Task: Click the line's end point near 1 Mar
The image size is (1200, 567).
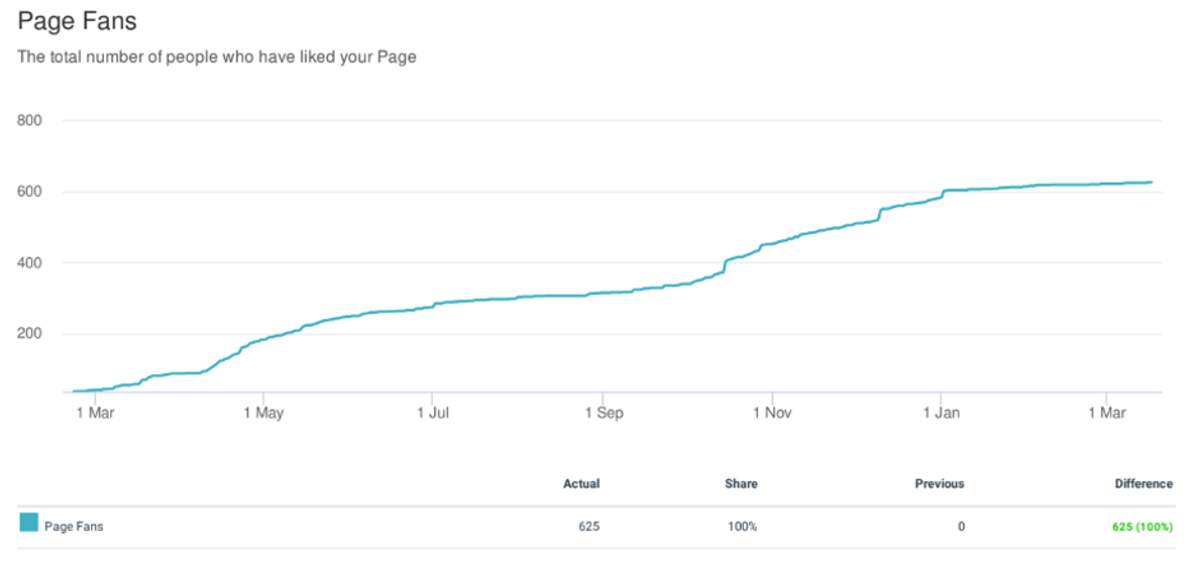Action: point(1152,182)
